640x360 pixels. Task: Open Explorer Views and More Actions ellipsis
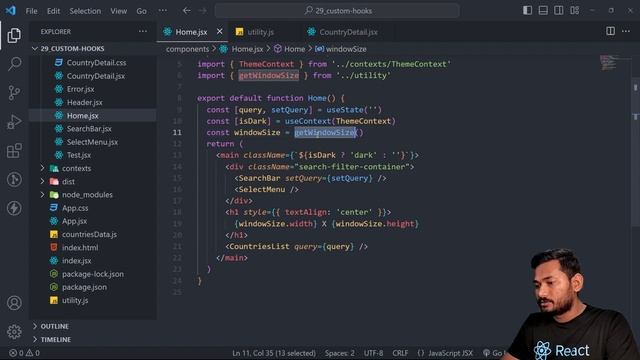click(143, 31)
